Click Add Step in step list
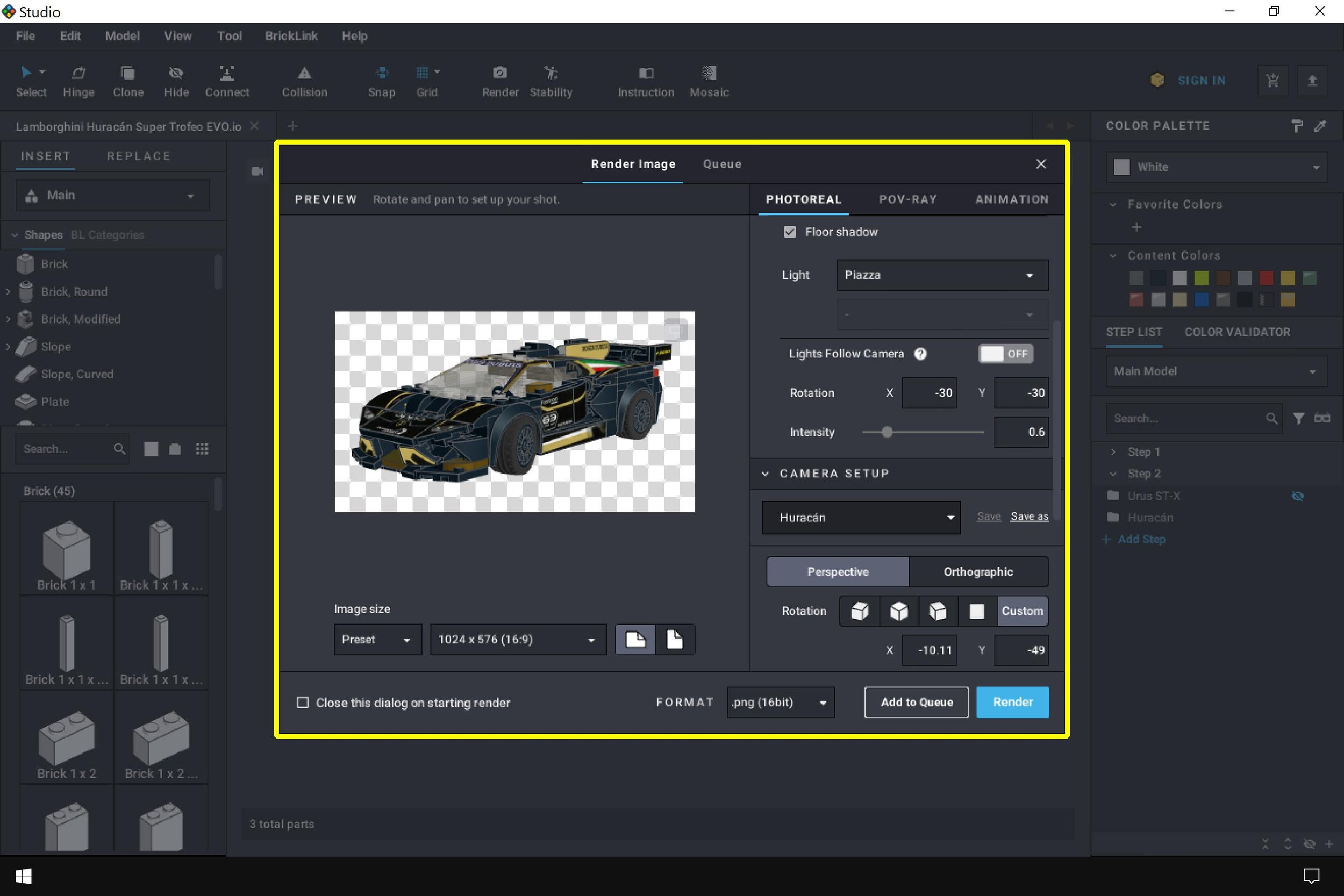 [x=1134, y=540]
